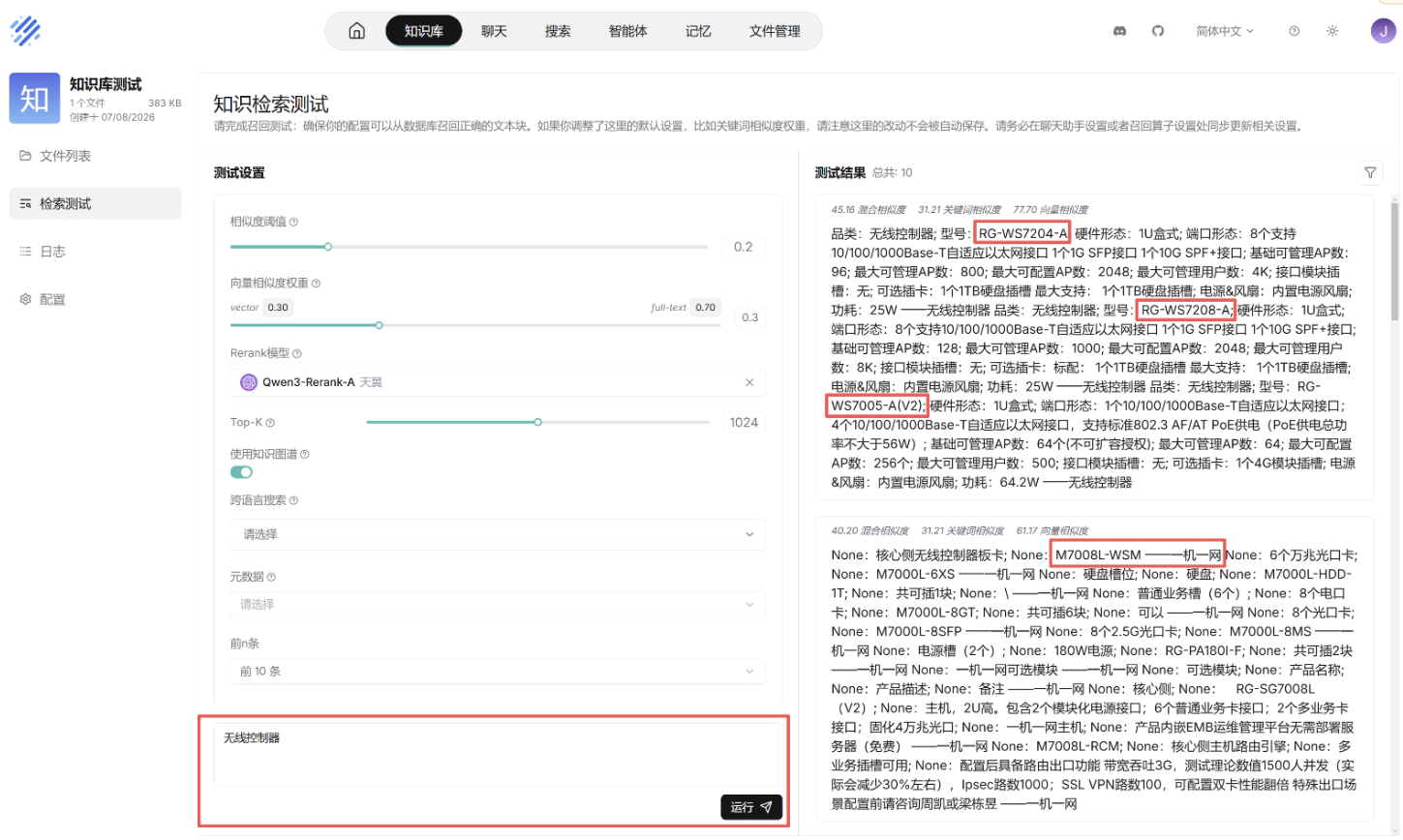
Task: Open 配置 in the sidebar
Action: 95,300
